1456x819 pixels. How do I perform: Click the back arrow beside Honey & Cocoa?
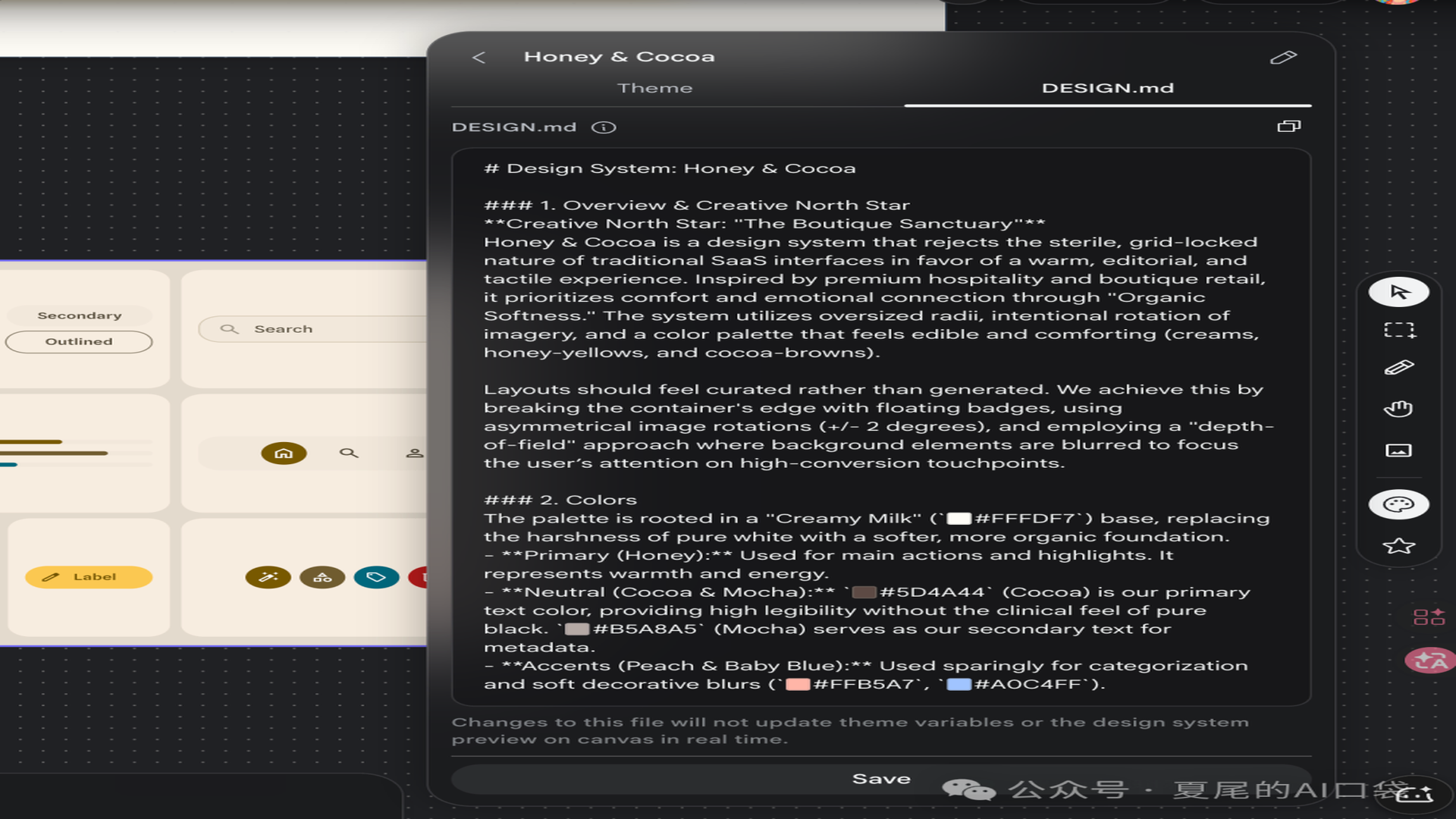pyautogui.click(x=479, y=58)
